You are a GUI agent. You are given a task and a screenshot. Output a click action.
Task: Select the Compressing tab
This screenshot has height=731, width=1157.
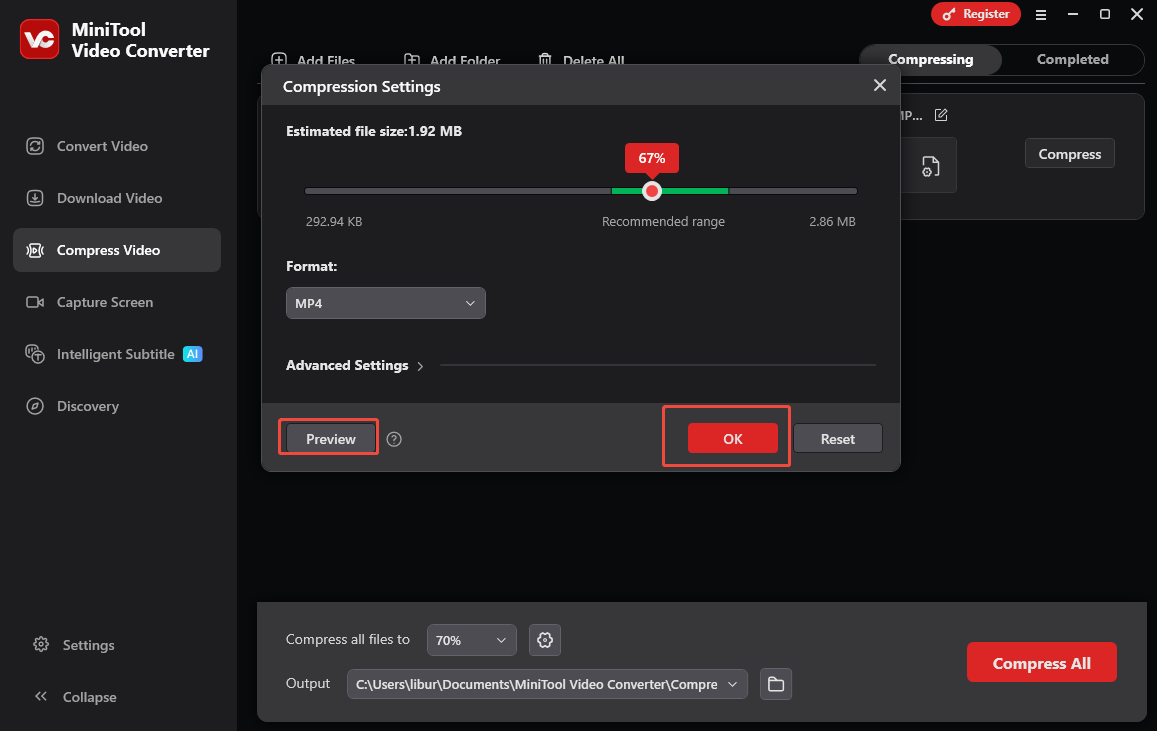click(929, 59)
